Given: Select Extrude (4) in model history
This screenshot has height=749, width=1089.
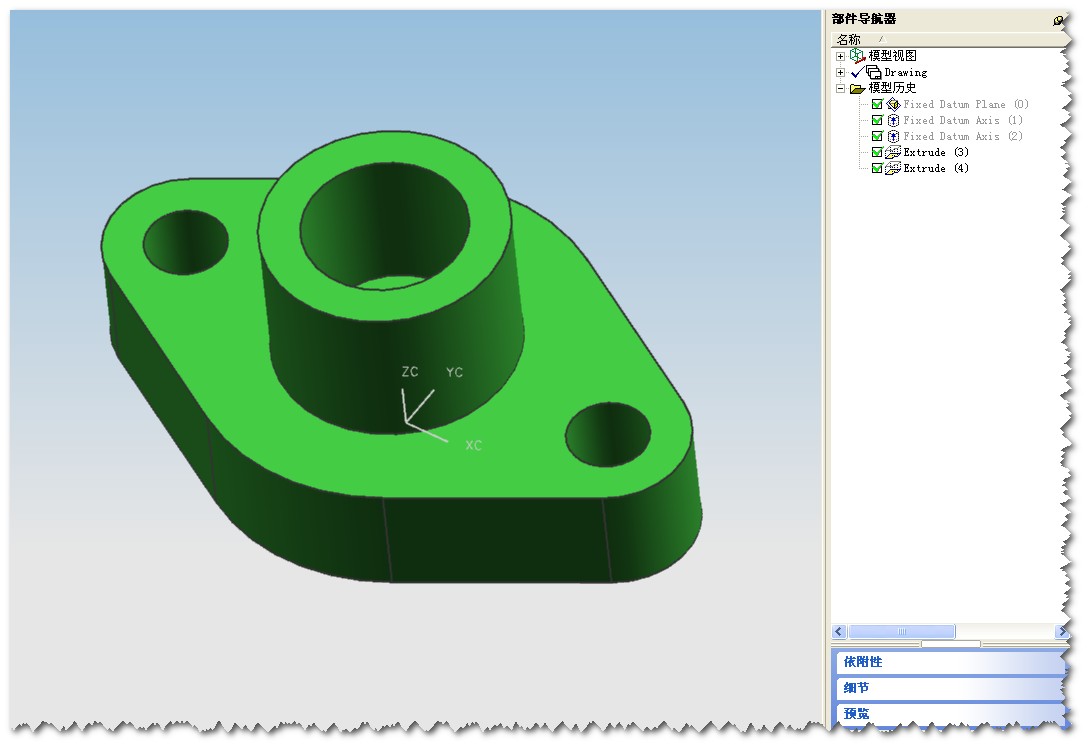Looking at the screenshot, I should [936, 168].
